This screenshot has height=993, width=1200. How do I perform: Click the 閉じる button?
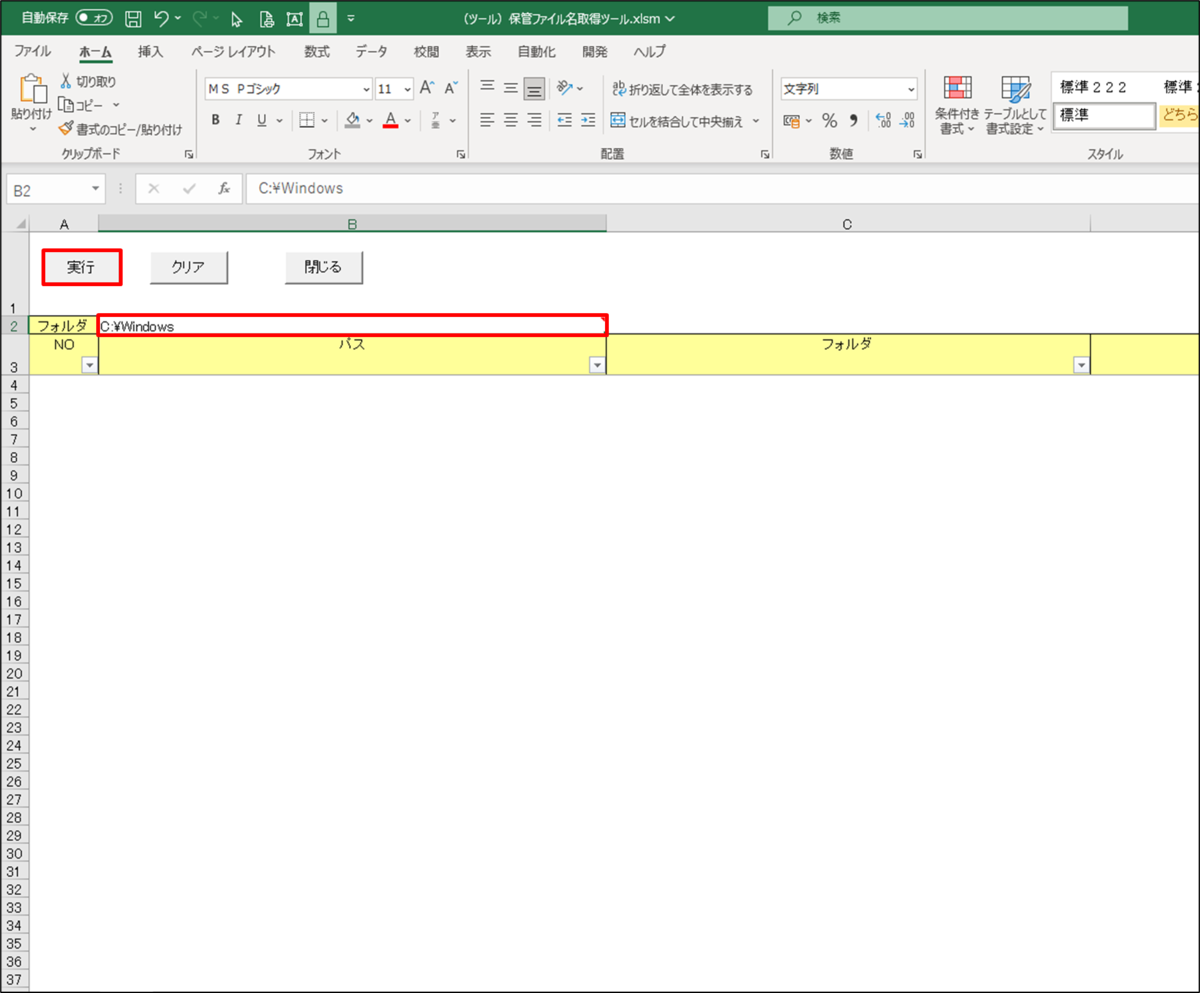(x=323, y=267)
